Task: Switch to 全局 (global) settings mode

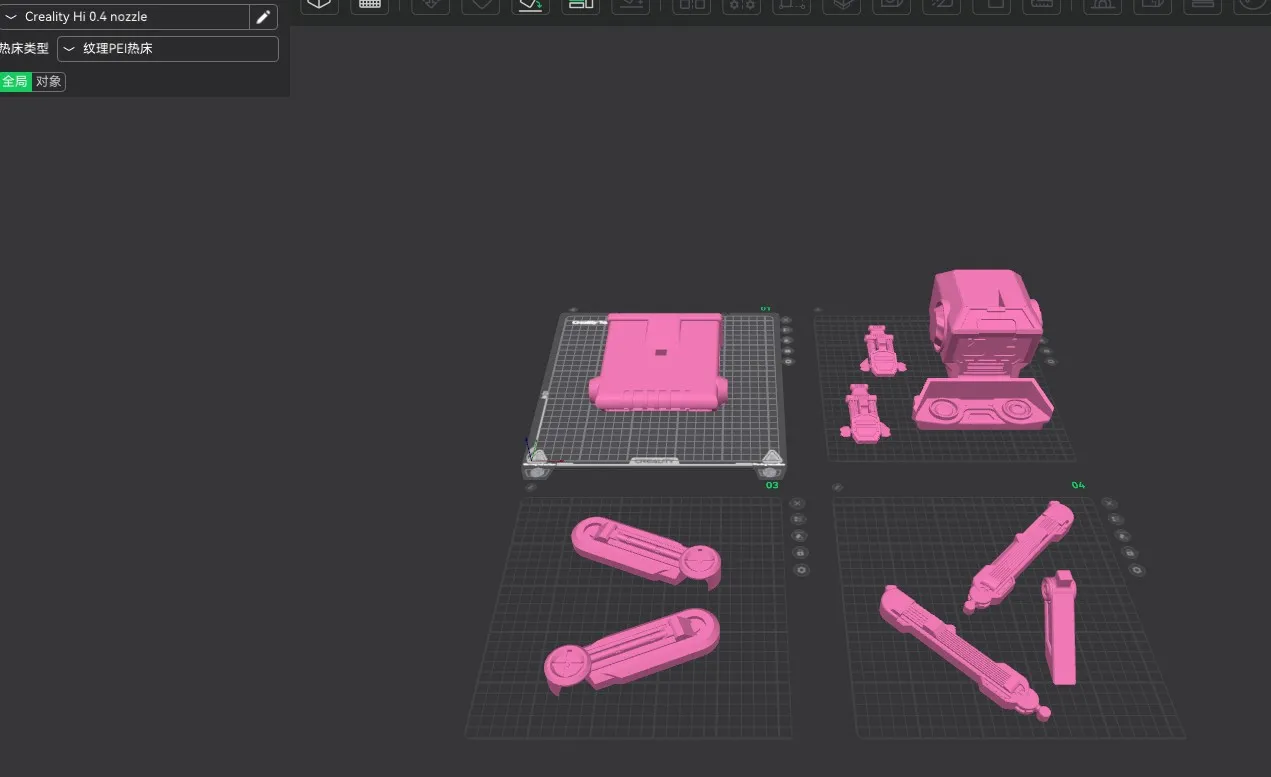Action: click(x=15, y=82)
